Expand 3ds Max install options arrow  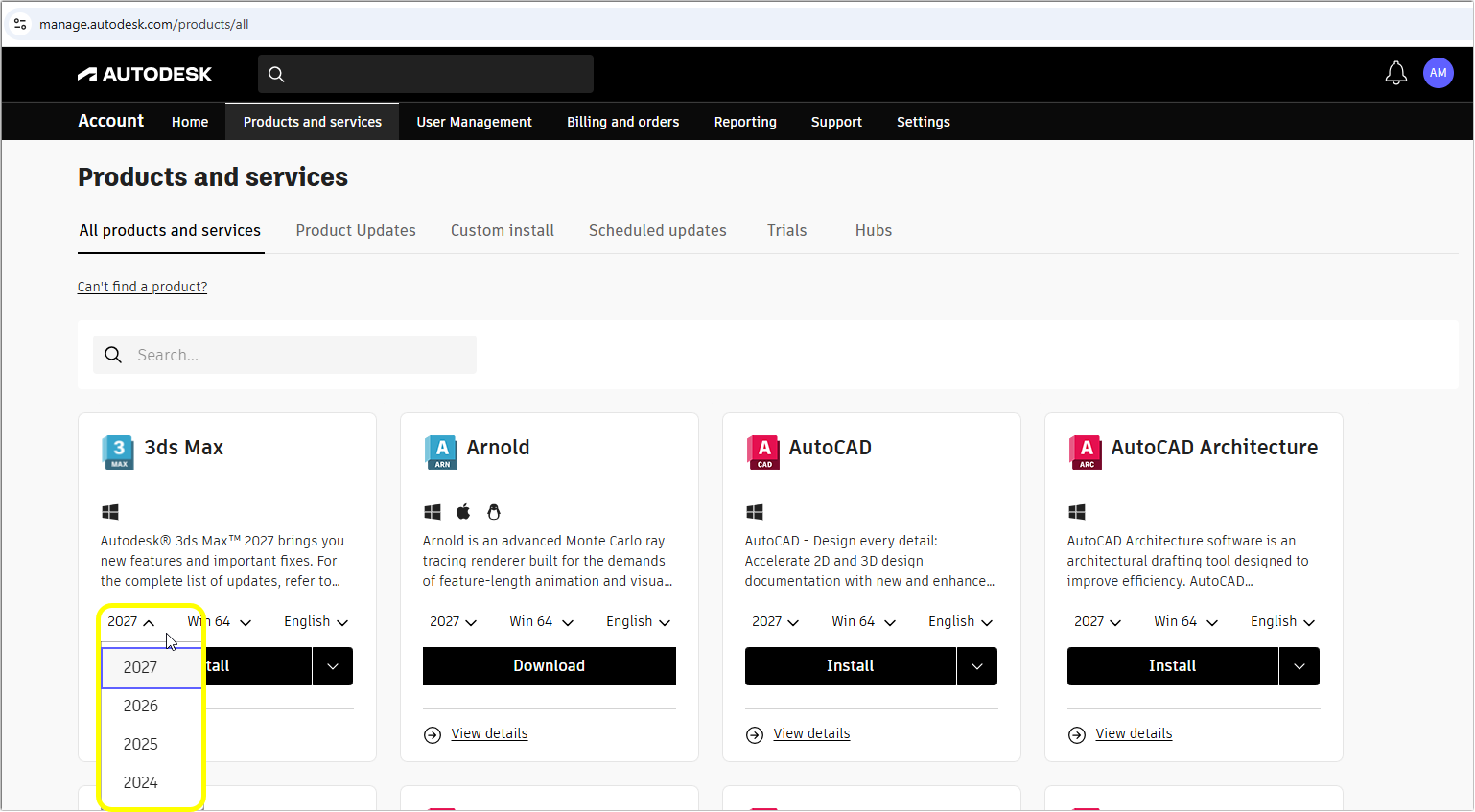[x=333, y=666]
